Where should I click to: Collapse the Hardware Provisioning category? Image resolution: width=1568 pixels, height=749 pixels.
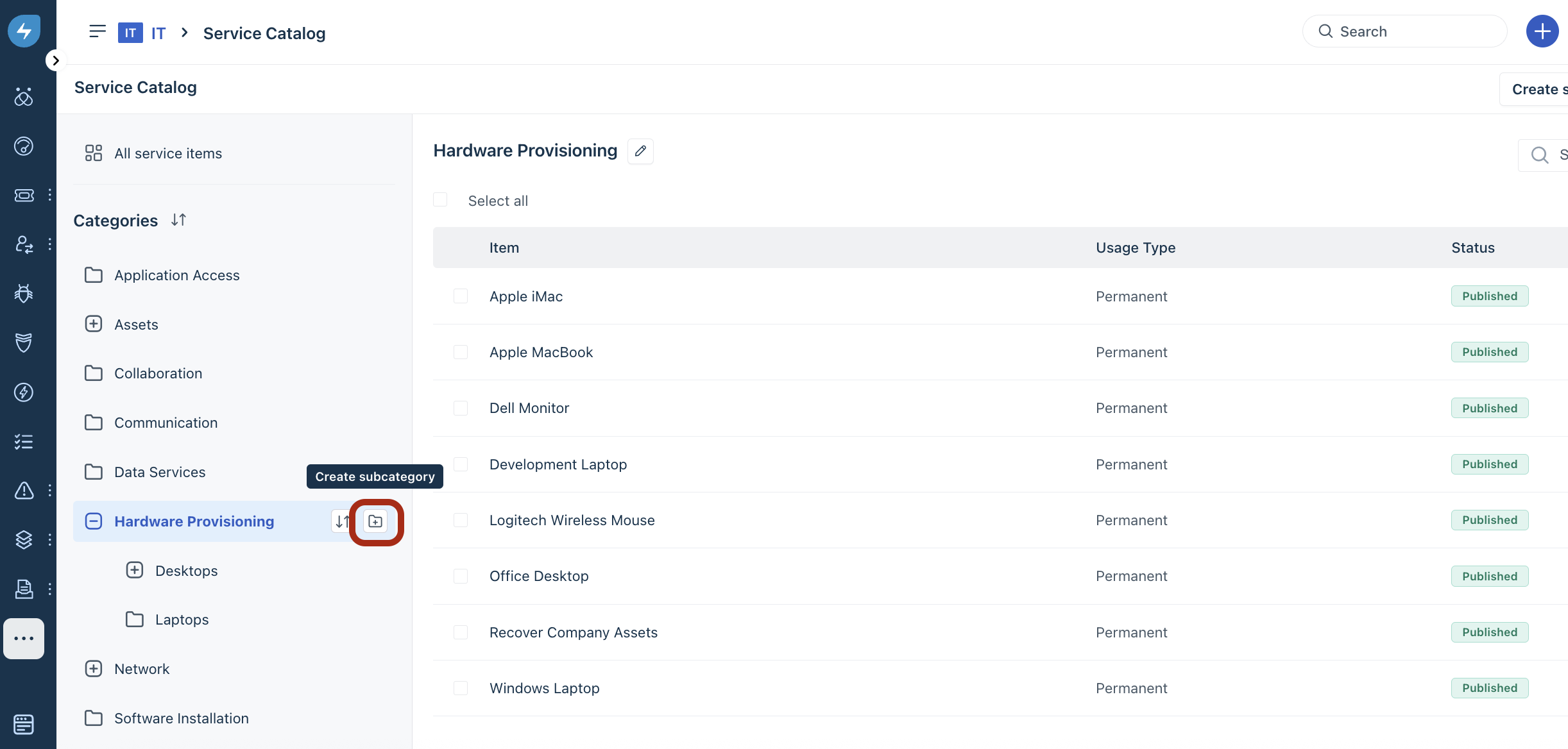tap(94, 521)
